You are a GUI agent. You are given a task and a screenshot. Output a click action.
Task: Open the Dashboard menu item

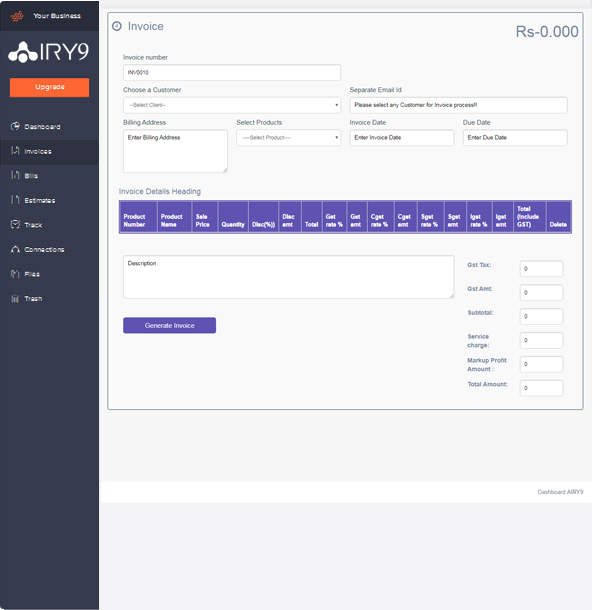(42, 127)
